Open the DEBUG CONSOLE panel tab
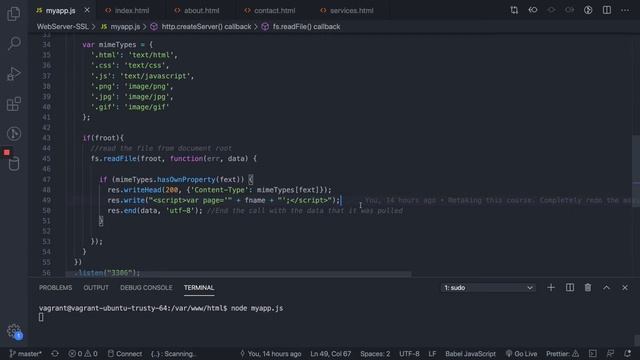Screen dimensions: 640x360 (x=146, y=288)
